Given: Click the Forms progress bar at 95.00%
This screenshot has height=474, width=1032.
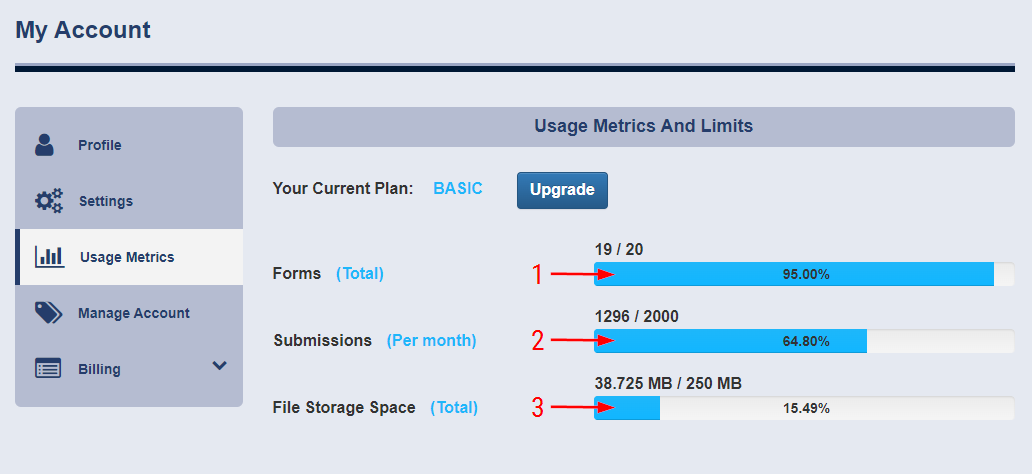Looking at the screenshot, I should 804,274.
